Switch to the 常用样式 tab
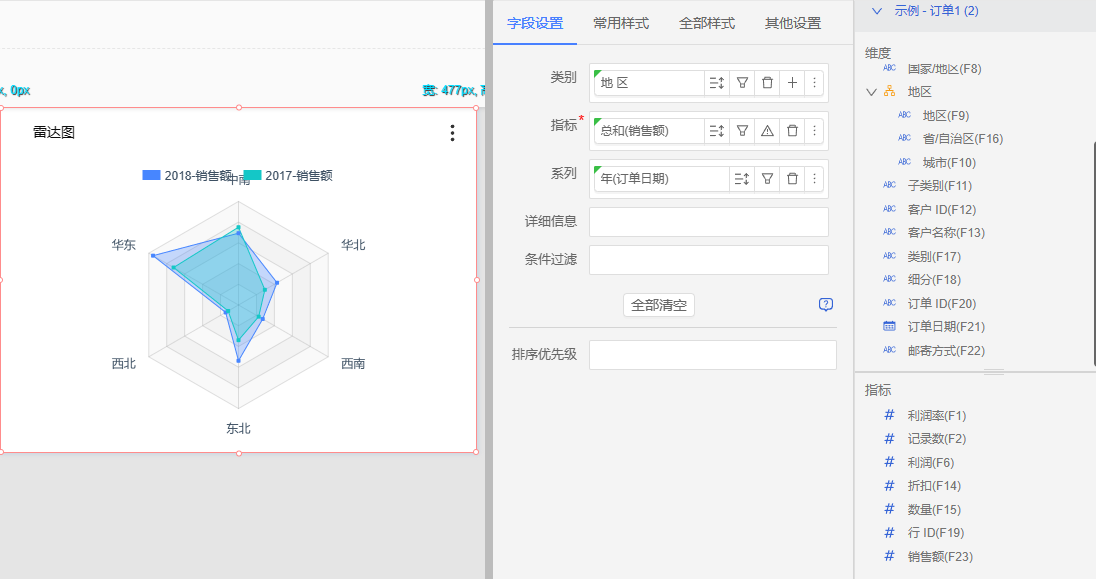 coord(620,23)
